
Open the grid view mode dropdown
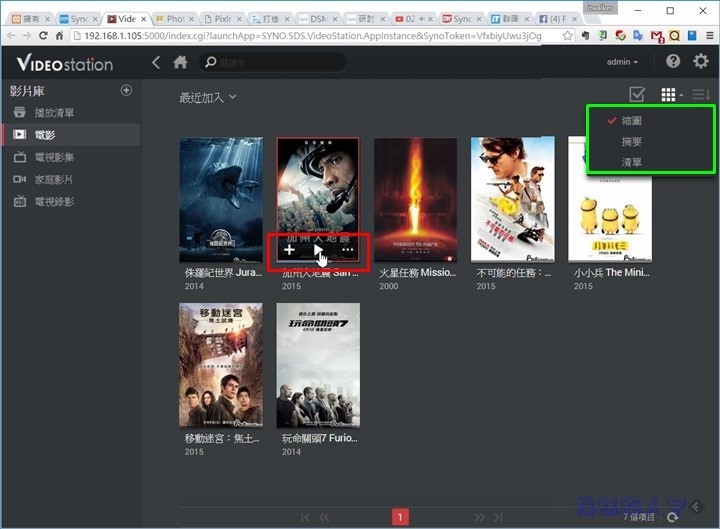(x=670, y=95)
